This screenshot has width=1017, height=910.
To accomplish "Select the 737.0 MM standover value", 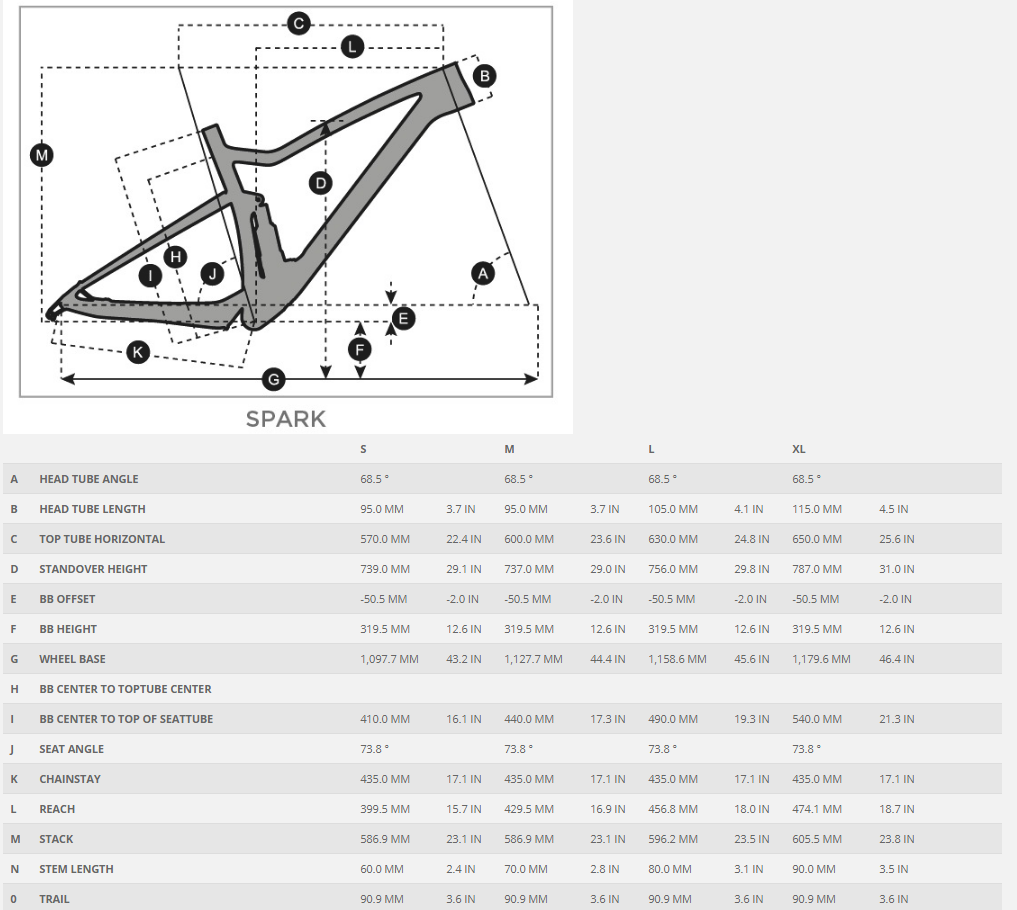I will click(529, 569).
